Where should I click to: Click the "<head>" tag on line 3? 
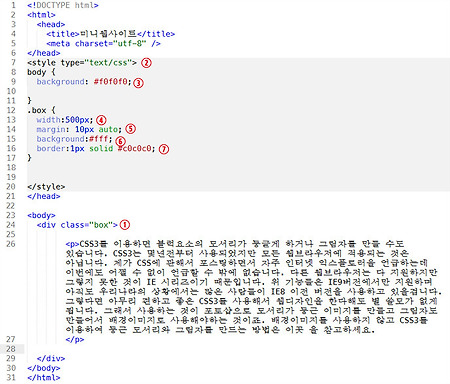51,24
